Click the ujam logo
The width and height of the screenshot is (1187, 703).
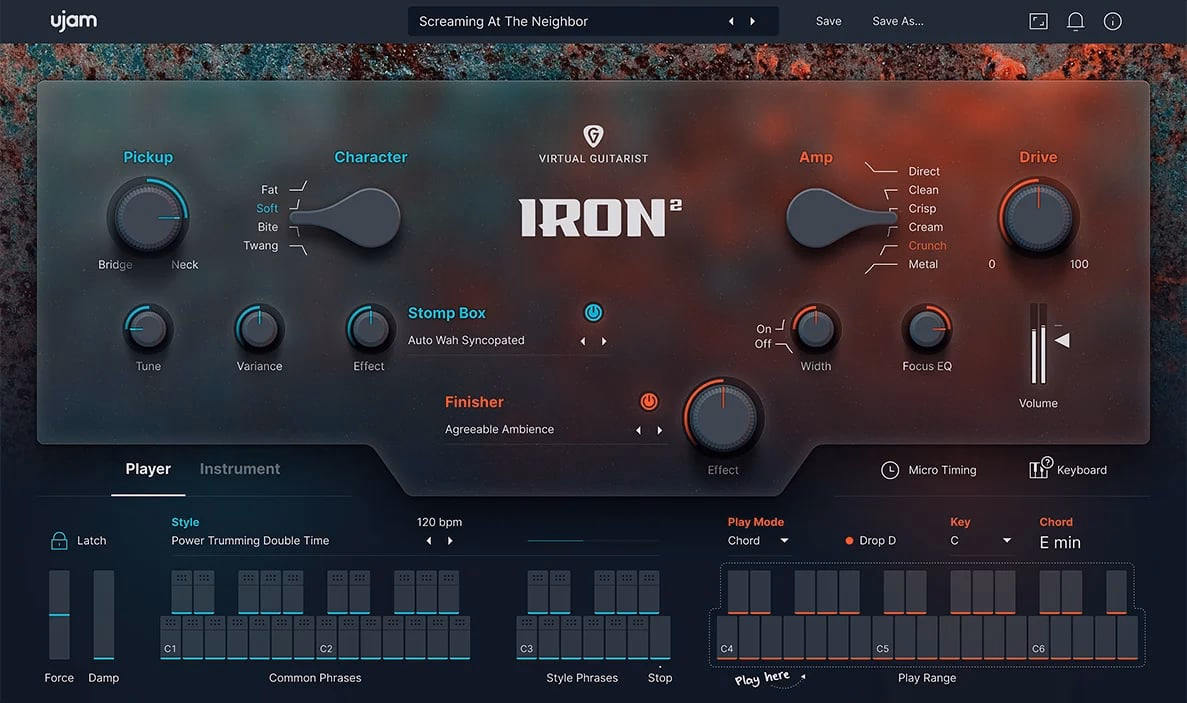coord(73,21)
